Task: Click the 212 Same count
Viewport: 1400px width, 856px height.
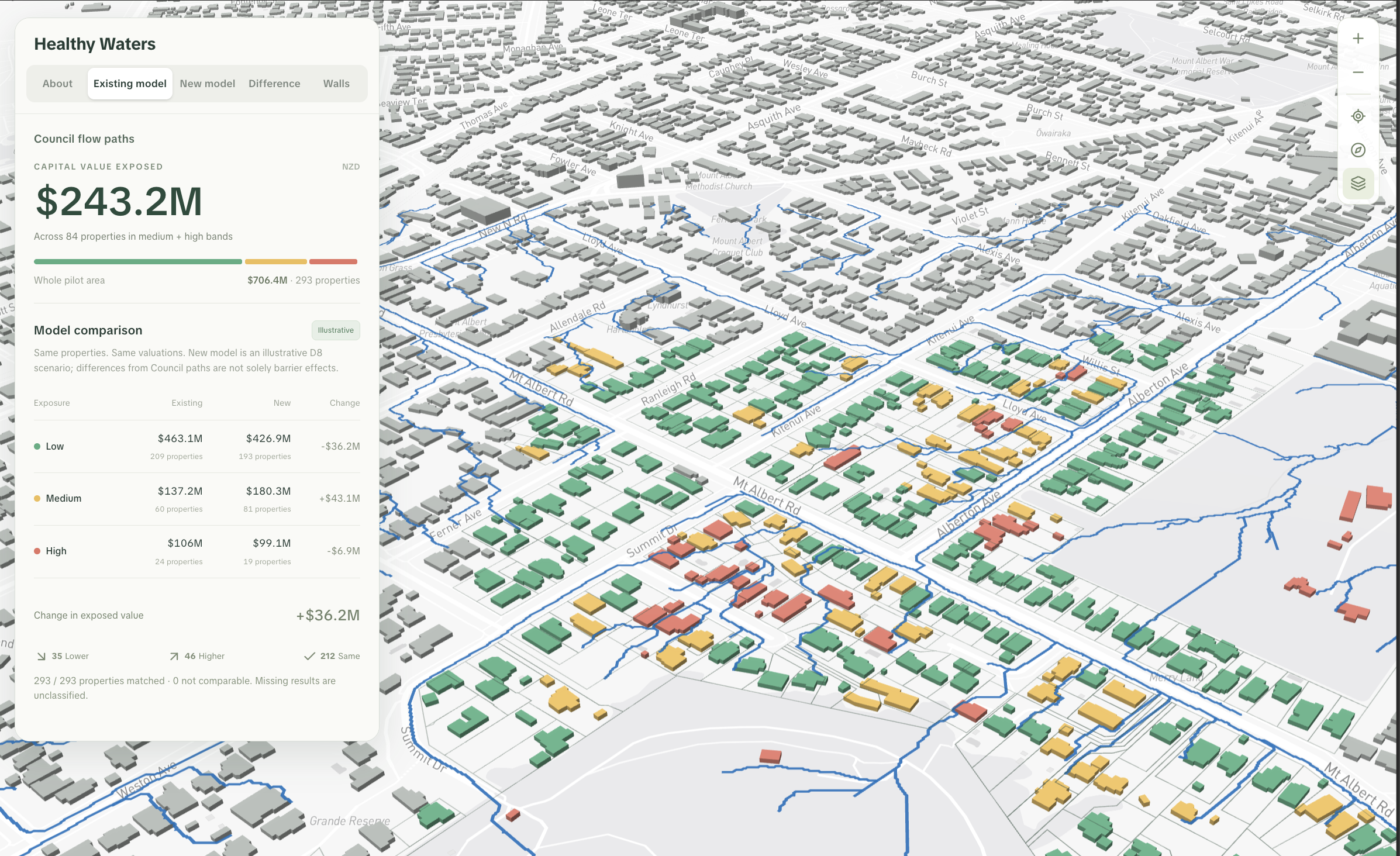Action: [x=340, y=656]
